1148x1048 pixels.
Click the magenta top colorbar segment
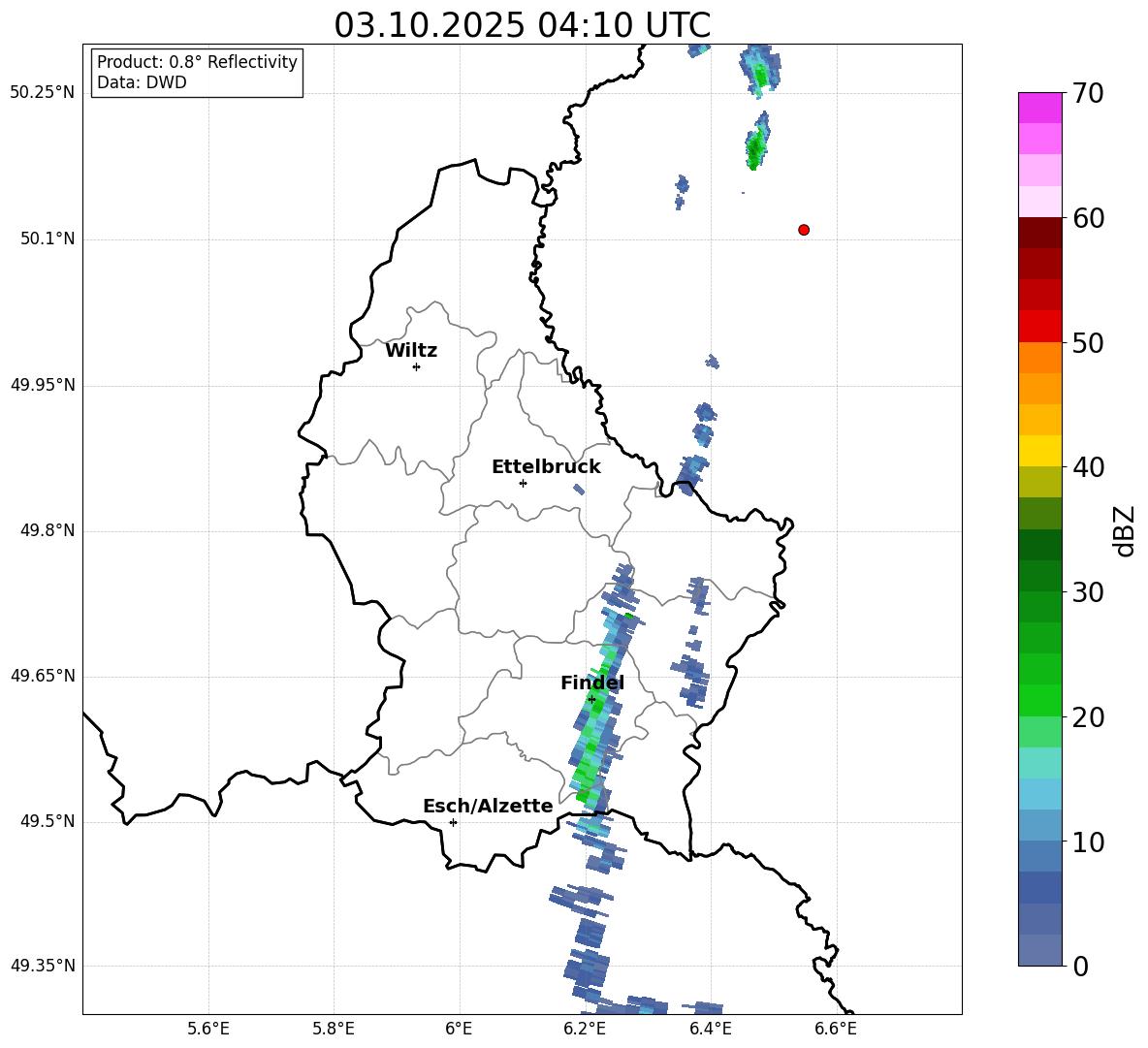pyautogui.click(x=1039, y=108)
